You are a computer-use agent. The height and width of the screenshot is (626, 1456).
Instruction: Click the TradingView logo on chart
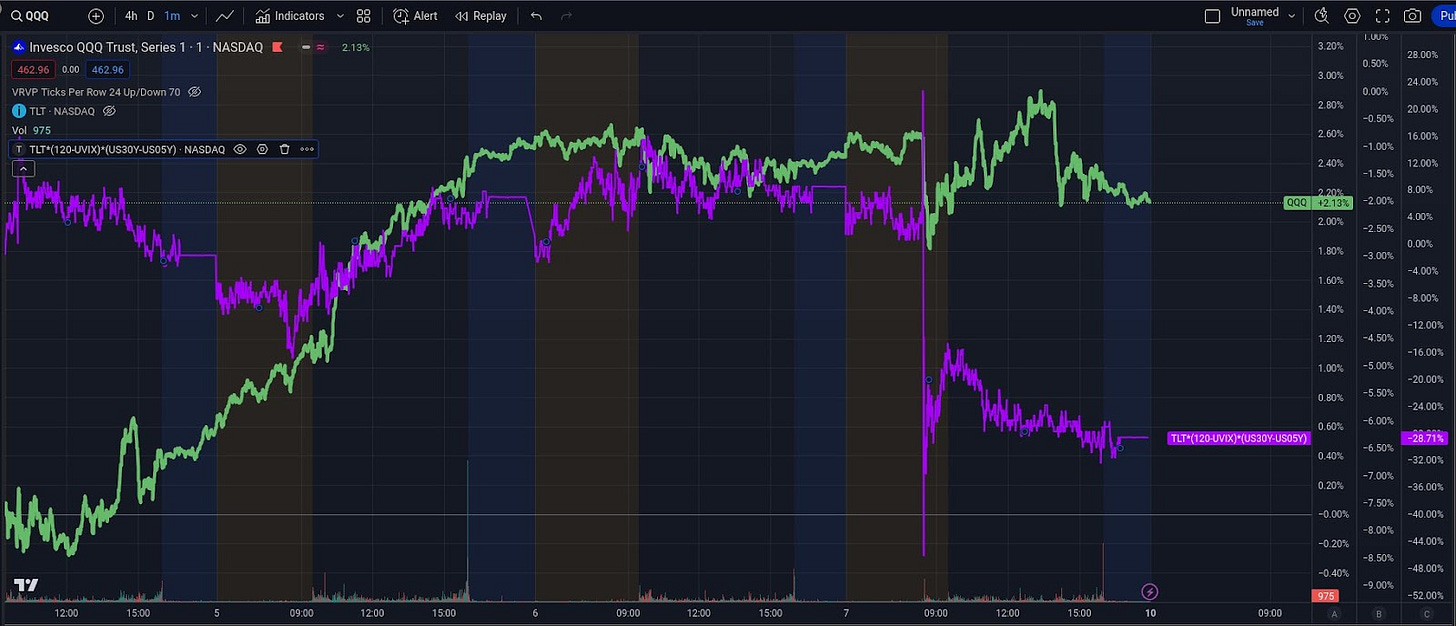pos(26,585)
